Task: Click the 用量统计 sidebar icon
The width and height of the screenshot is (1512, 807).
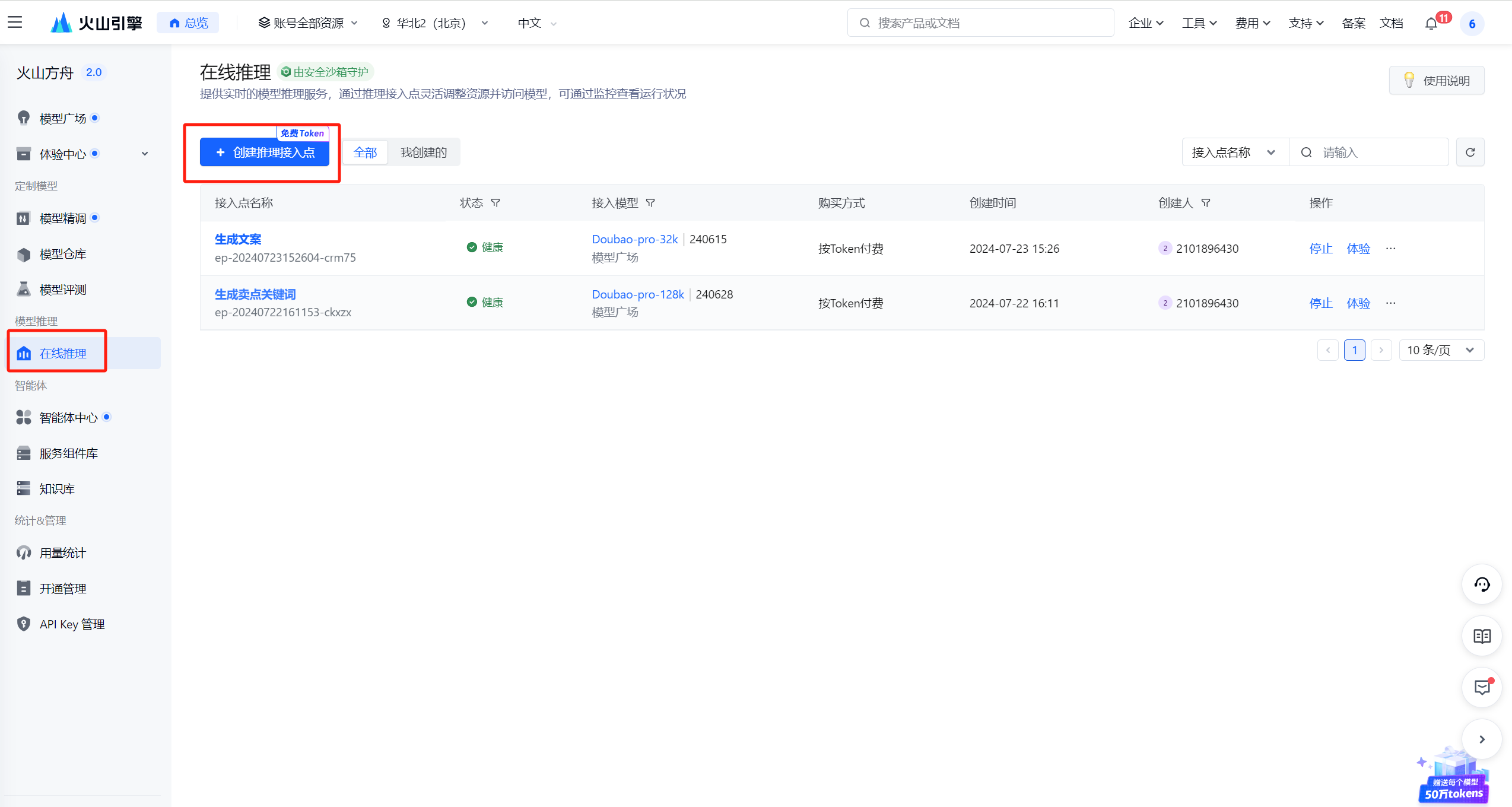Action: click(x=24, y=553)
